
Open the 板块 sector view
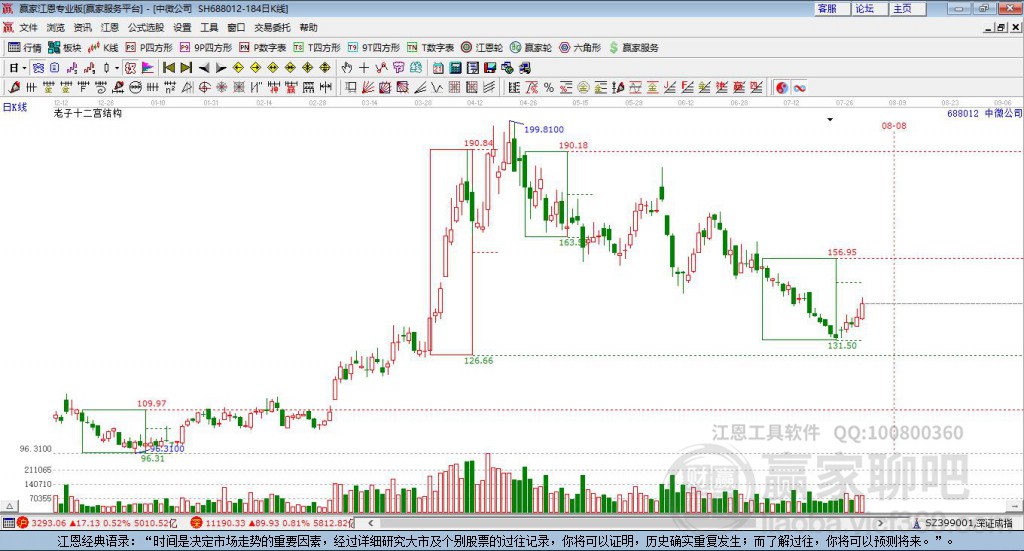coord(64,48)
